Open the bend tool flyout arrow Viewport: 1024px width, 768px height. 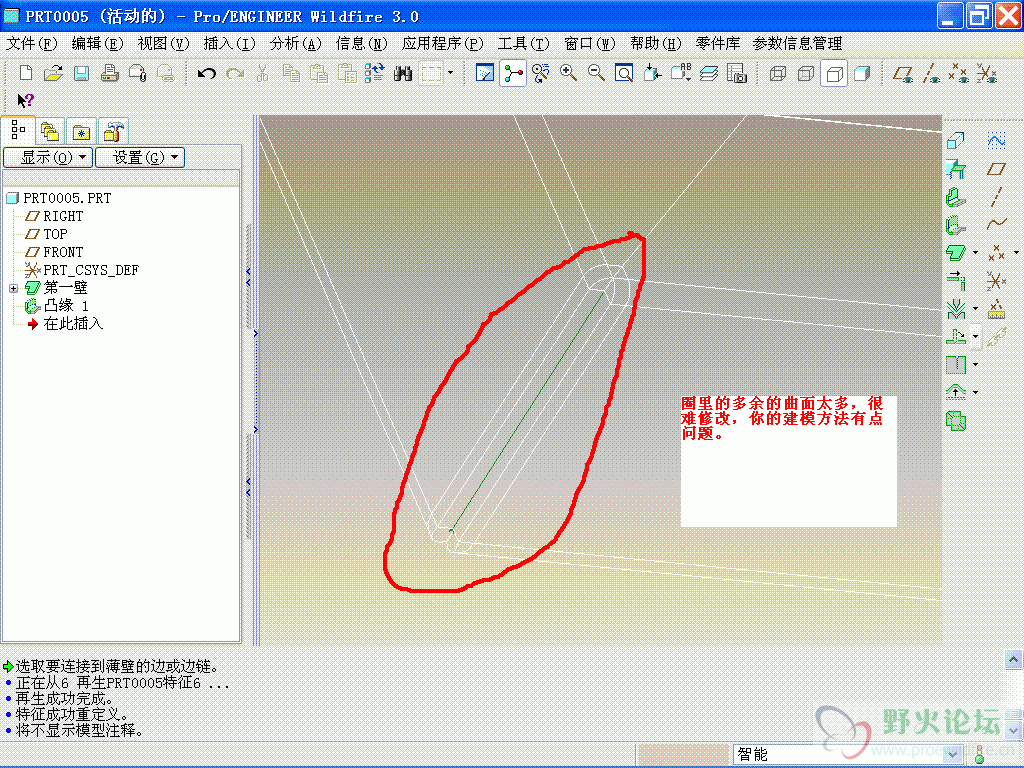(975, 309)
